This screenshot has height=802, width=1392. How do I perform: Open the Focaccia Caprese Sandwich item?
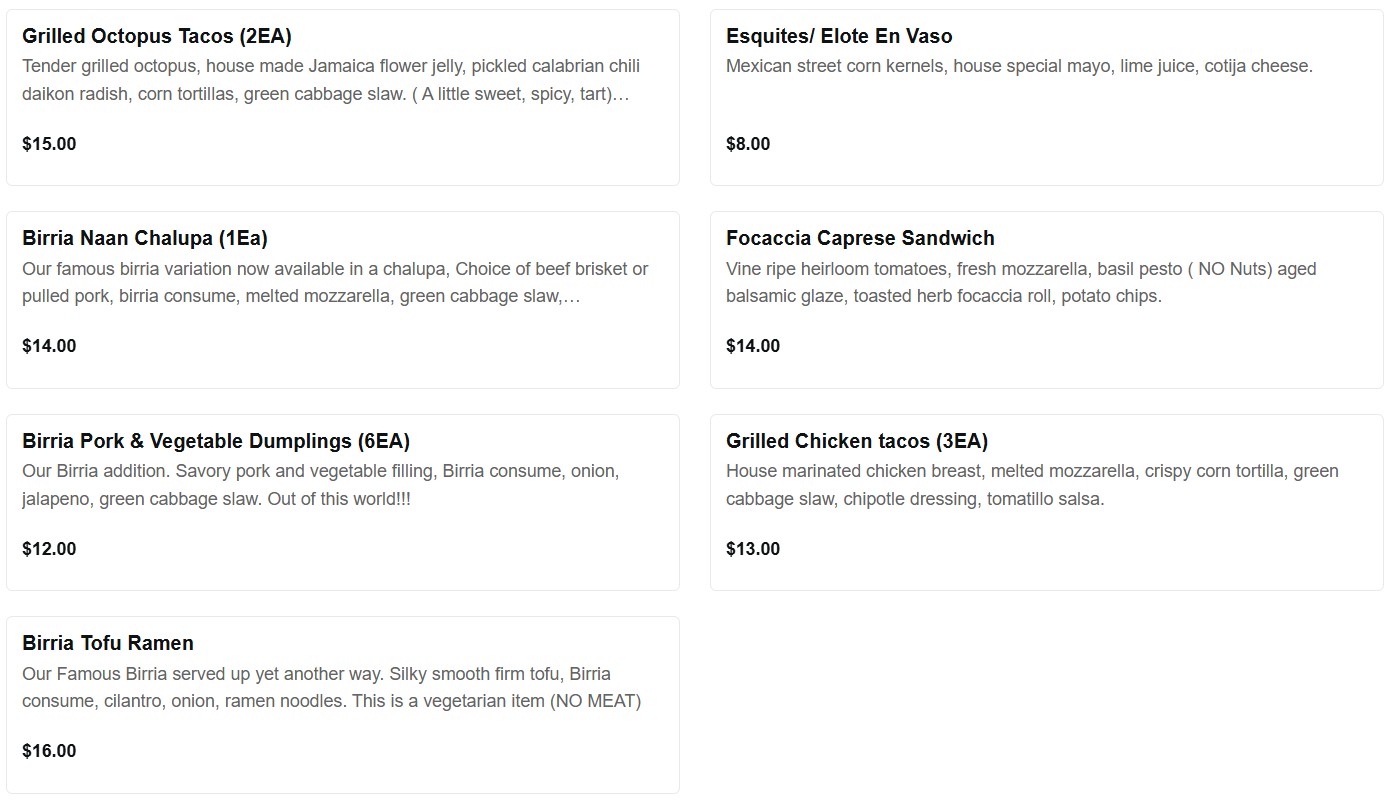[x=860, y=238]
